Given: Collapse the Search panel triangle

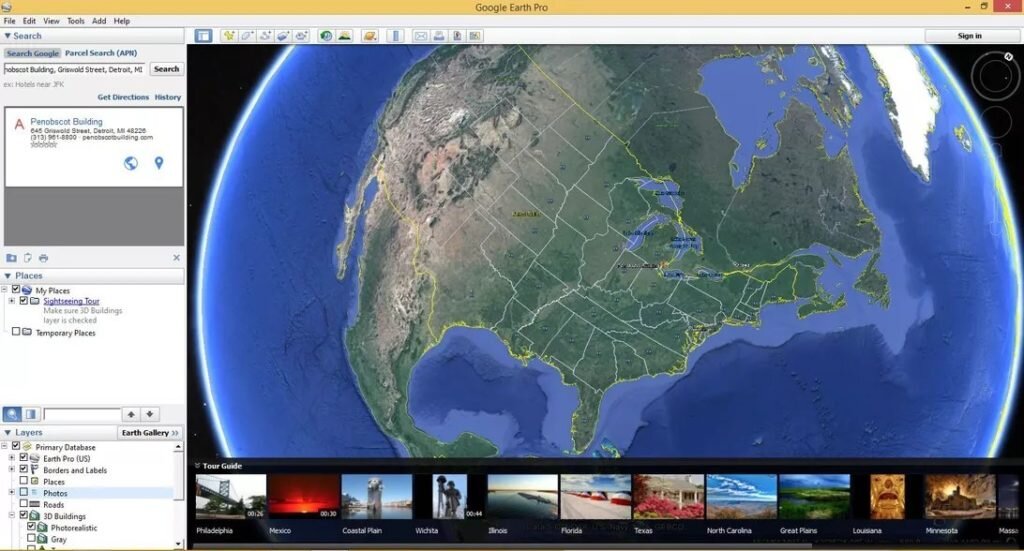Looking at the screenshot, I should pos(7,36).
